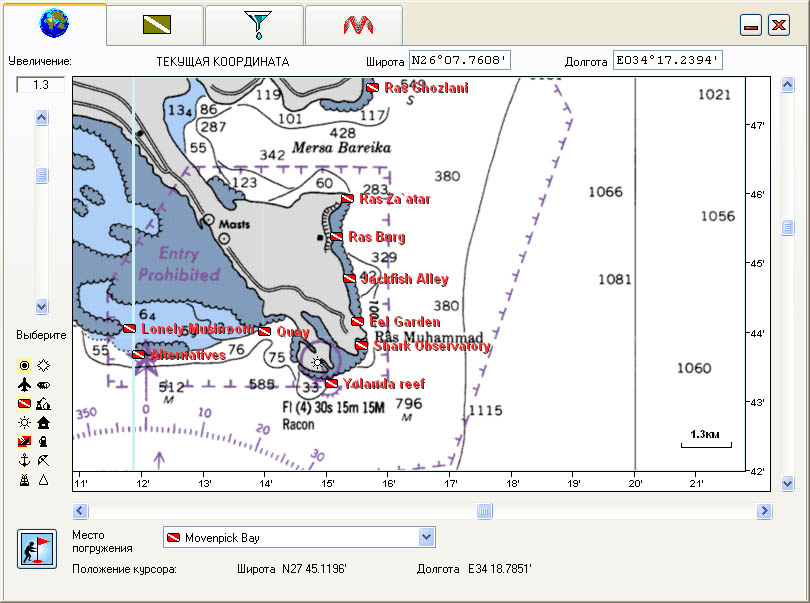Toggle the red dive flag marker type
This screenshot has height=603, width=810.
[24, 404]
